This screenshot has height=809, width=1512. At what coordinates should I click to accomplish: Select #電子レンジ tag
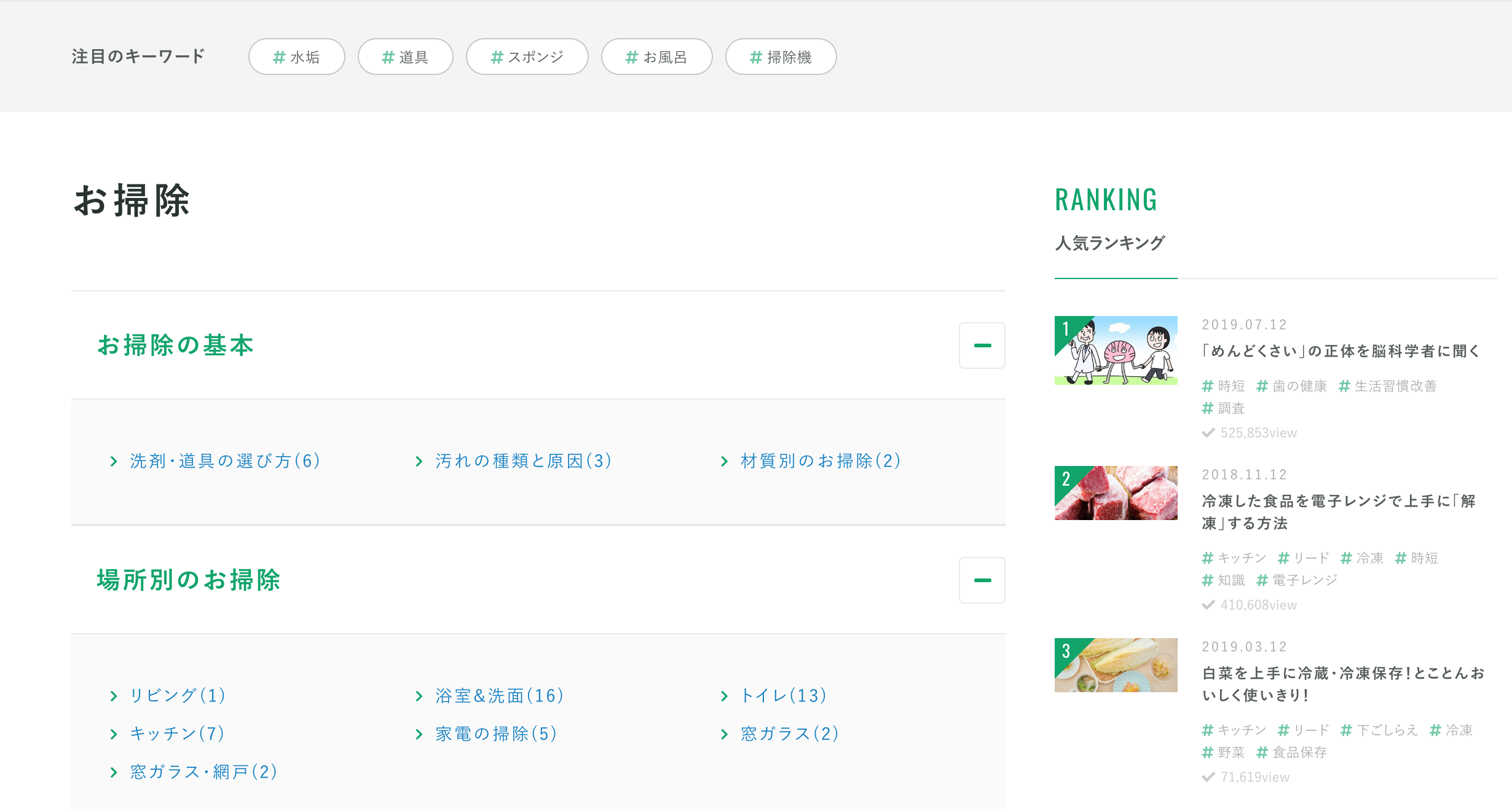pyautogui.click(x=1297, y=580)
